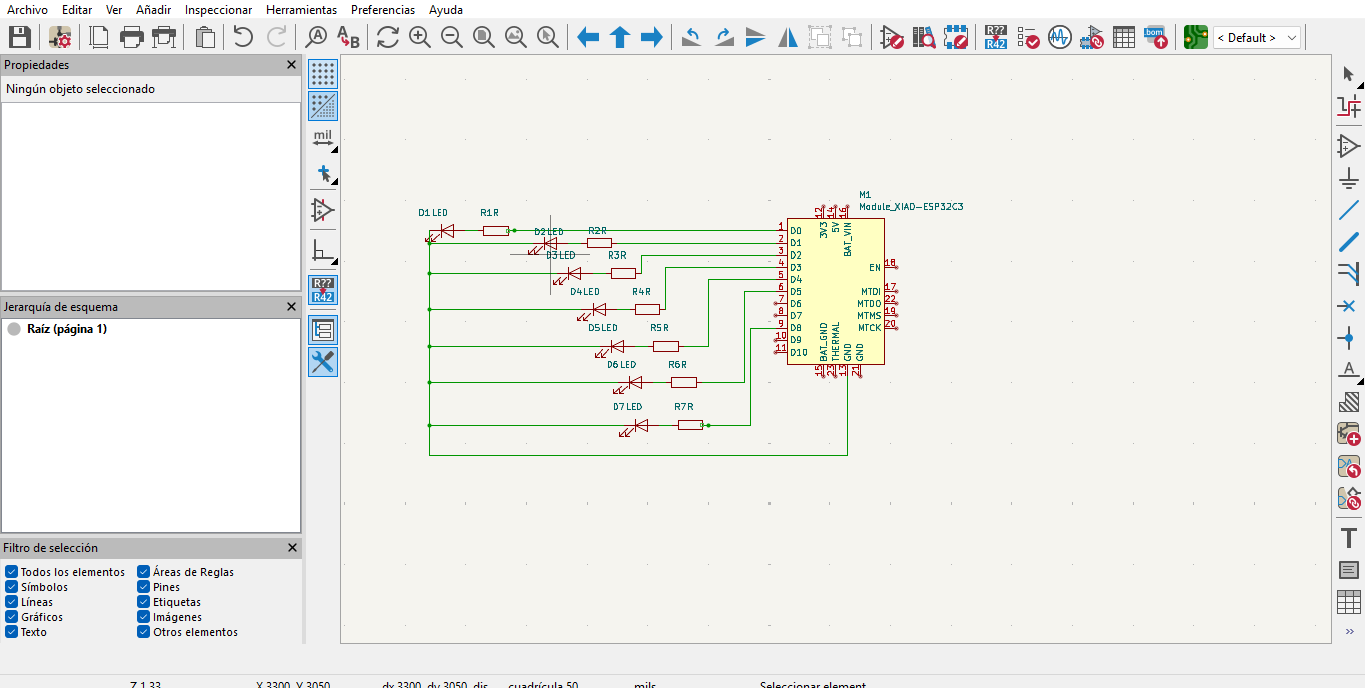Toggle grid dots display
This screenshot has width=1365, height=688.
323,74
